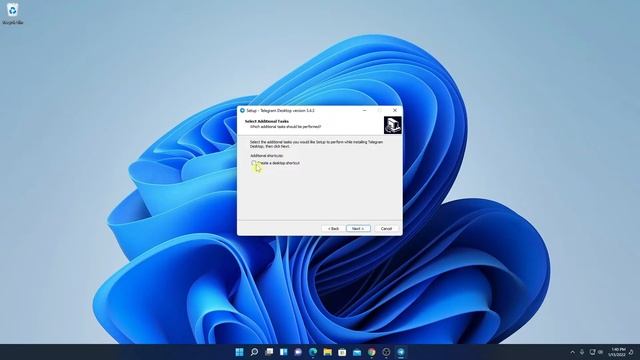
Task: Minimize the Telegram Setup dialog
Action: coord(364,110)
